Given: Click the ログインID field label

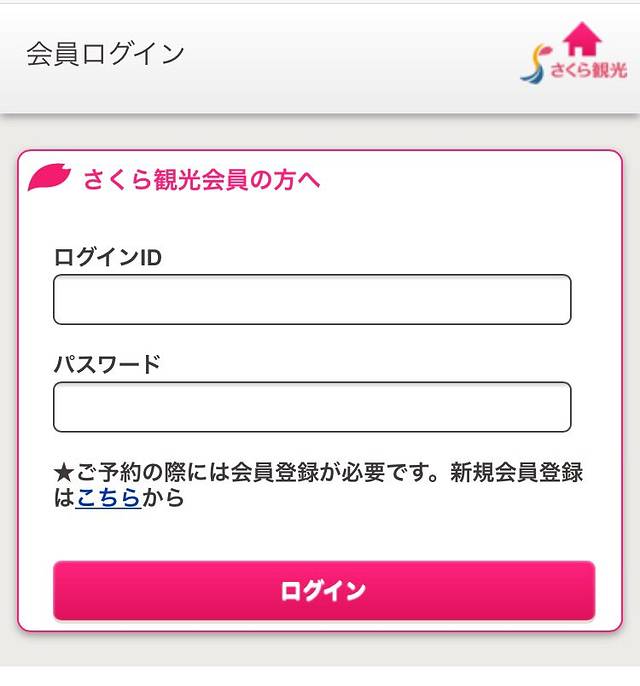Looking at the screenshot, I should tap(108, 258).
